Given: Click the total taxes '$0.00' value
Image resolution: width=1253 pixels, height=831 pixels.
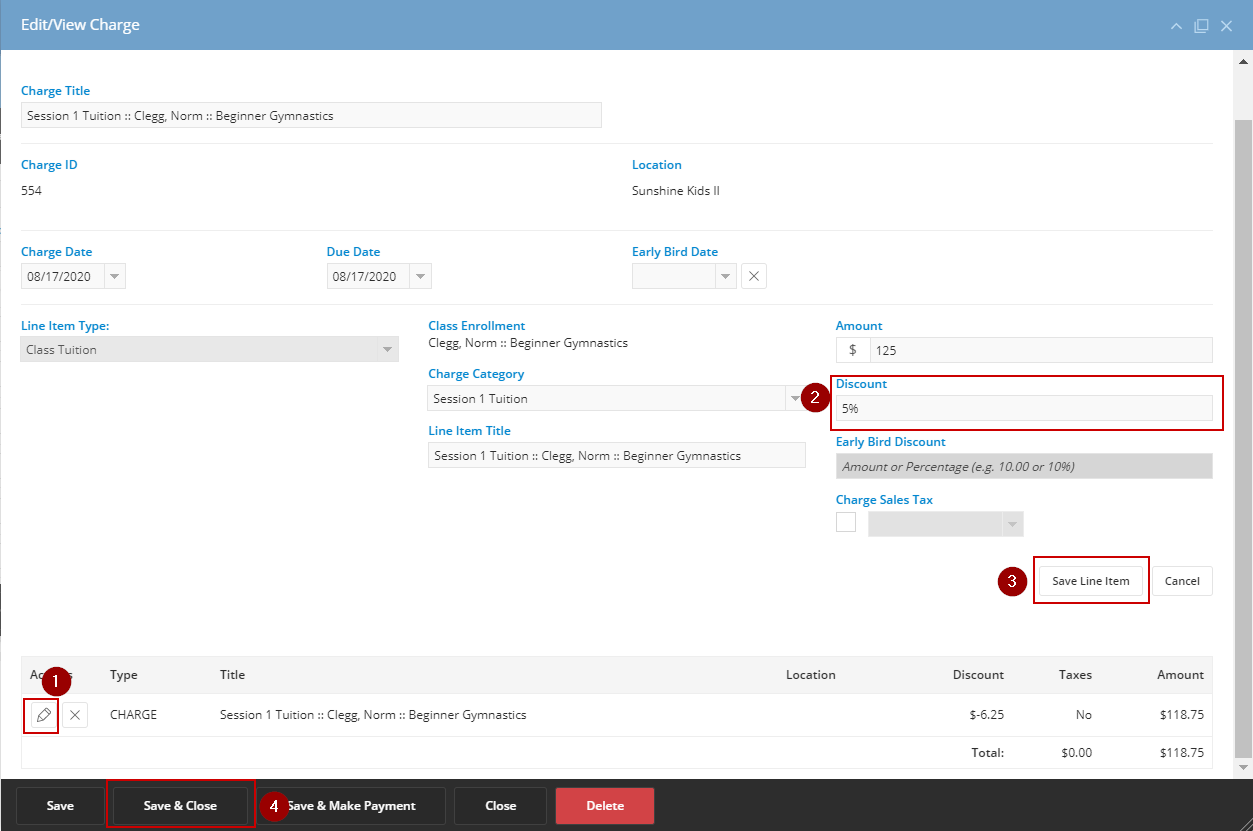Looking at the screenshot, I should 1076,753.
